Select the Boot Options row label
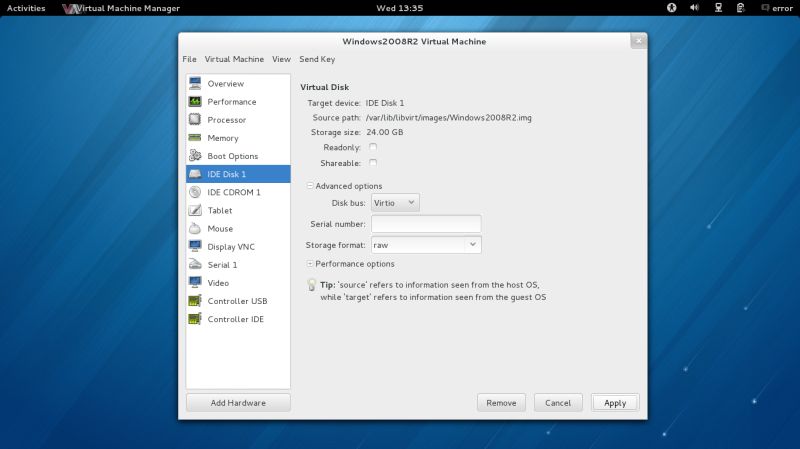800x449 pixels. 233,156
